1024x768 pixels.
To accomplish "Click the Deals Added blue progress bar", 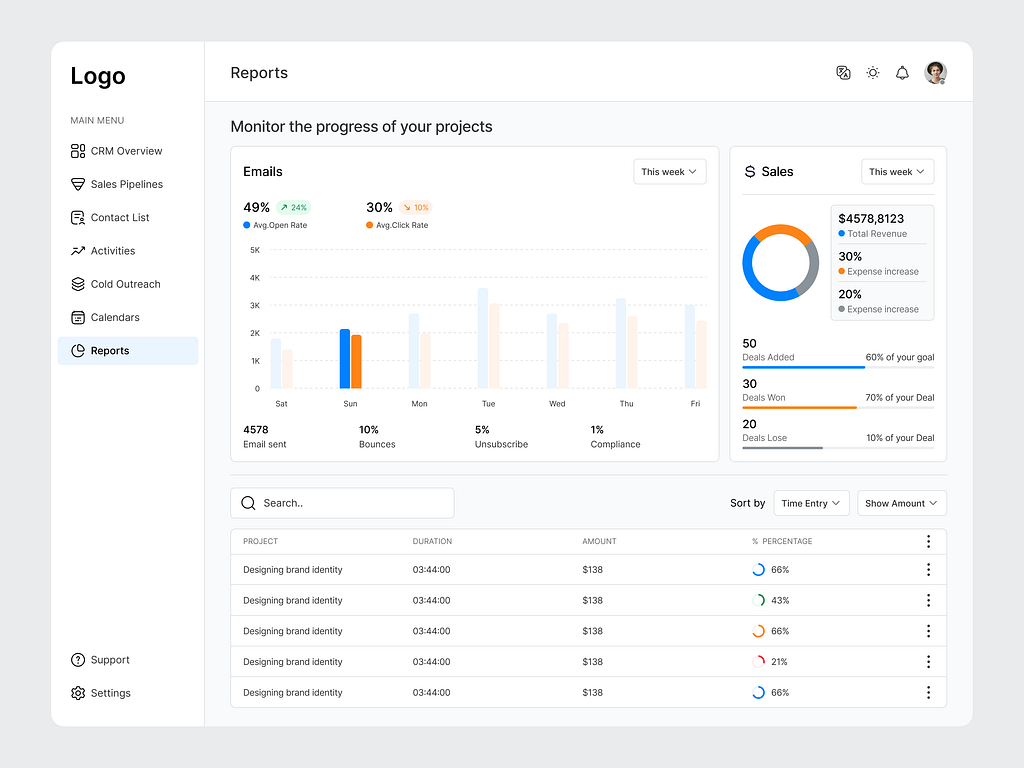I will (803, 367).
